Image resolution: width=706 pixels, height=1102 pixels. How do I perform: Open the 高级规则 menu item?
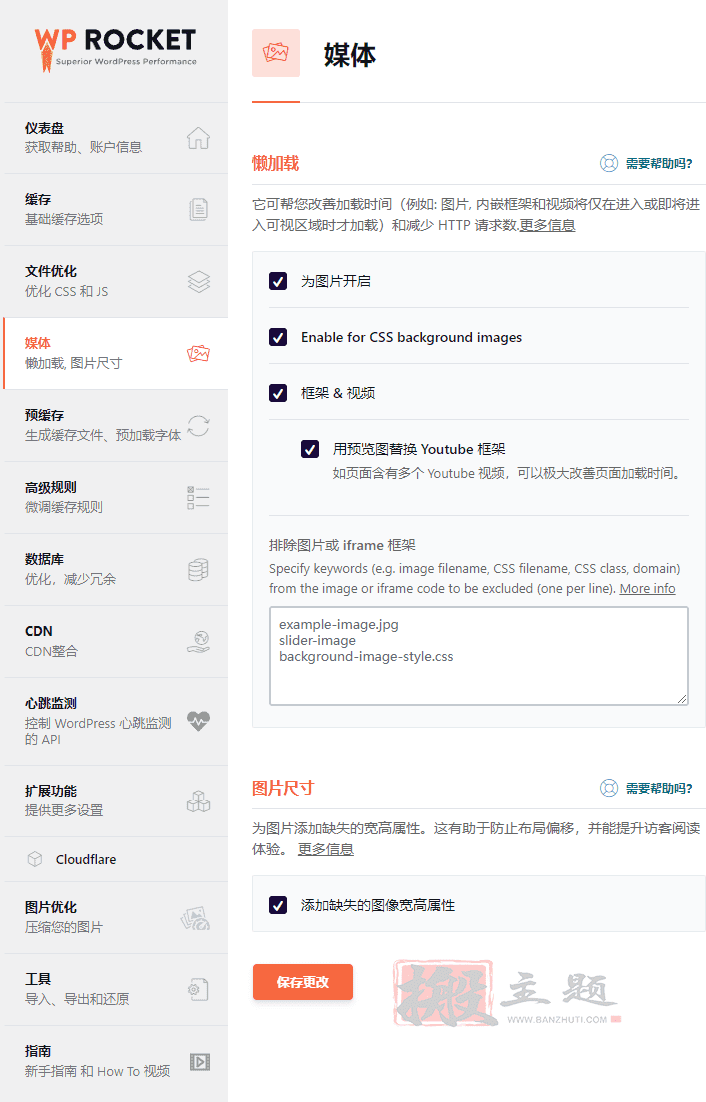pyautogui.click(x=116, y=498)
